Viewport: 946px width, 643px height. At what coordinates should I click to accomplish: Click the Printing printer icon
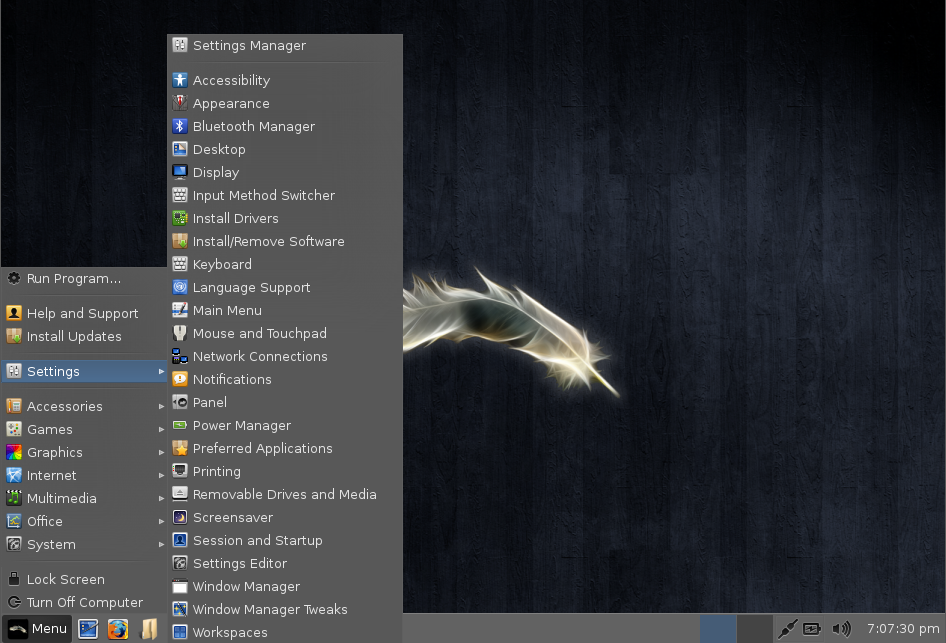click(x=180, y=471)
